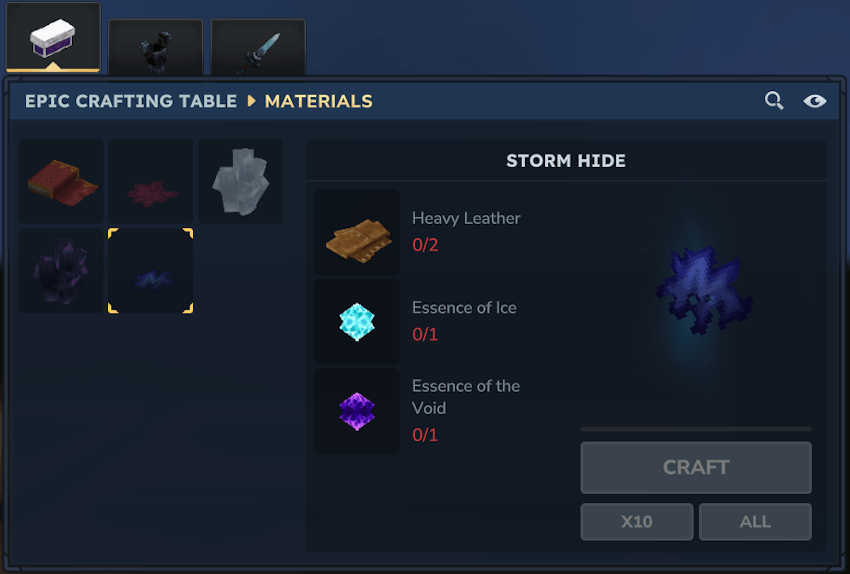Image resolution: width=850 pixels, height=574 pixels.
Task: Click the ALL craft button
Action: pyautogui.click(x=755, y=521)
